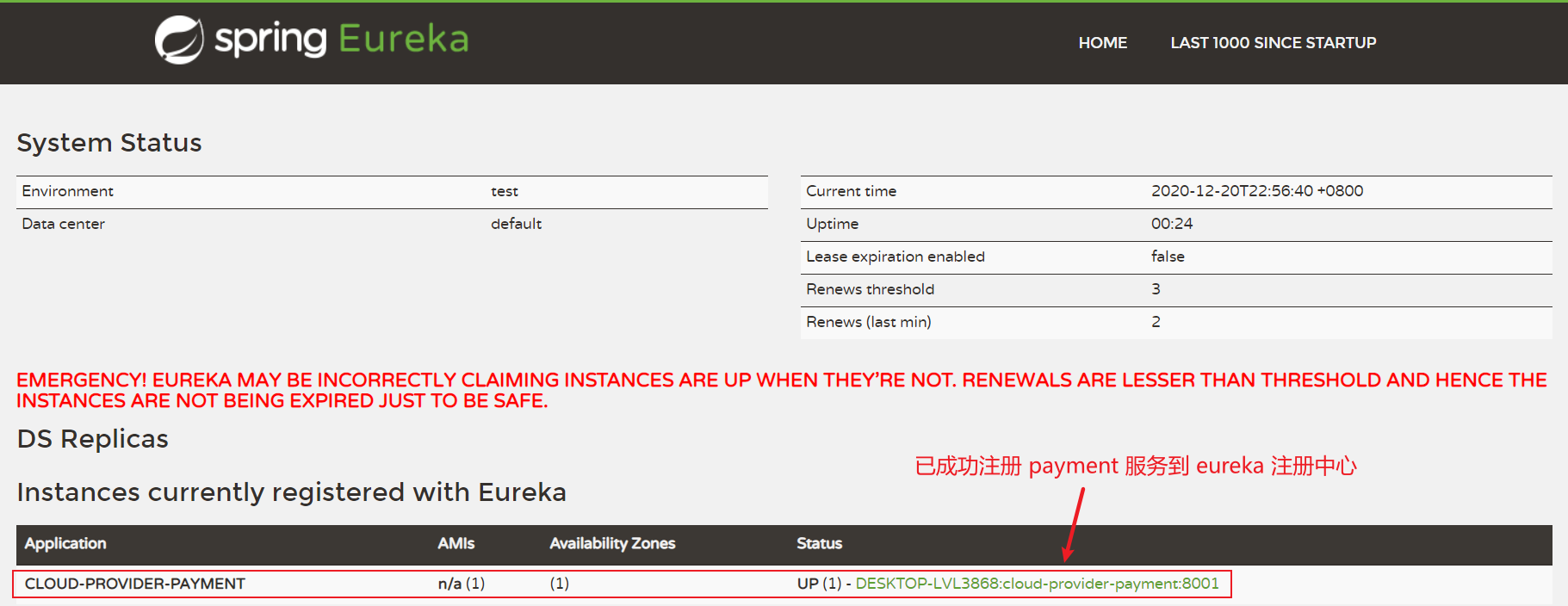The height and width of the screenshot is (606, 1568).
Task: Select the Environment label
Action: [x=68, y=191]
